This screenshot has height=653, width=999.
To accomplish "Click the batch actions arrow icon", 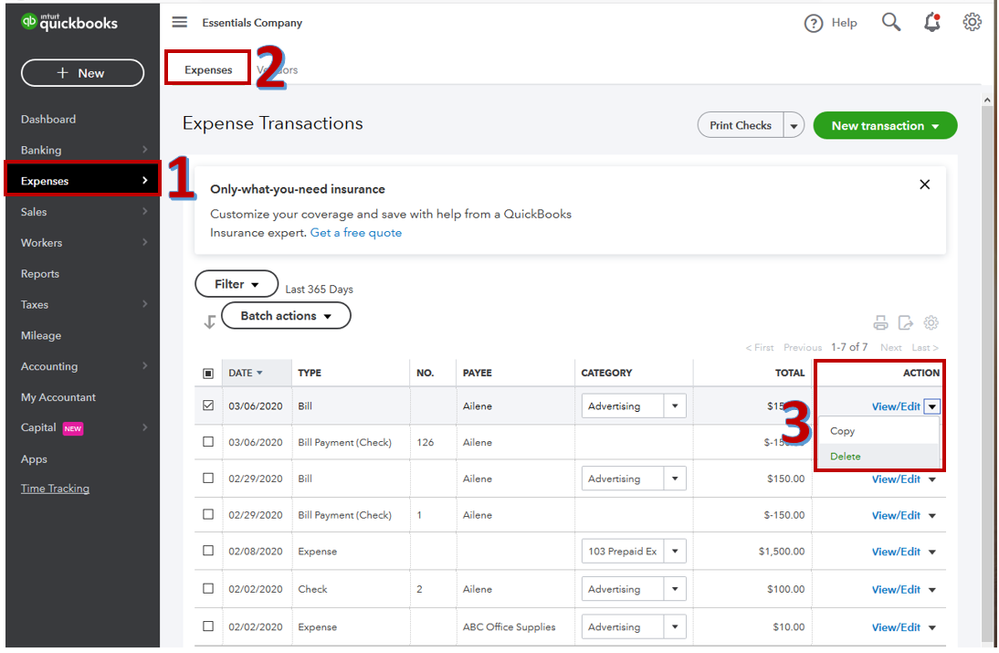I will coord(210,322).
